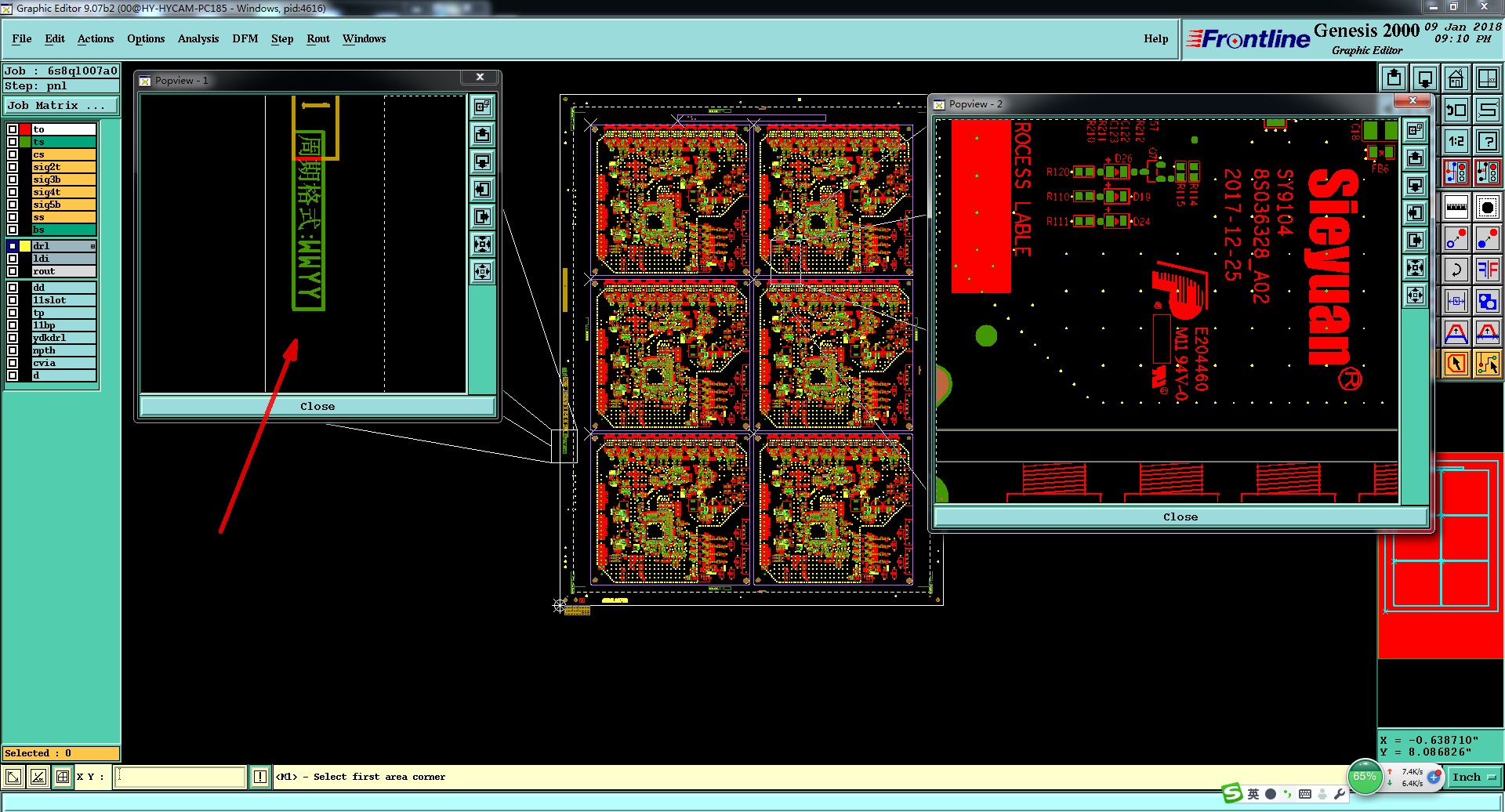Open the Help menu
Screen dimensions: 1505x812
(x=1156, y=38)
